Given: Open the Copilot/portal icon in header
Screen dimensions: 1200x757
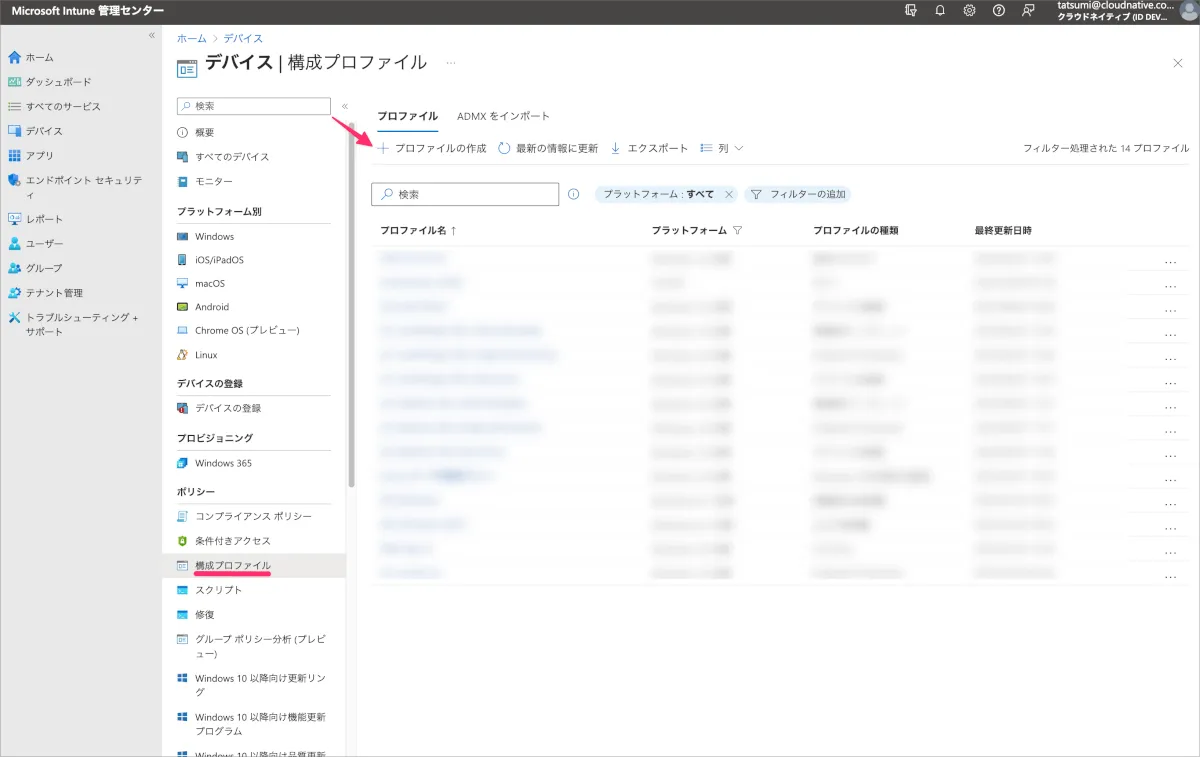Looking at the screenshot, I should click(910, 10).
